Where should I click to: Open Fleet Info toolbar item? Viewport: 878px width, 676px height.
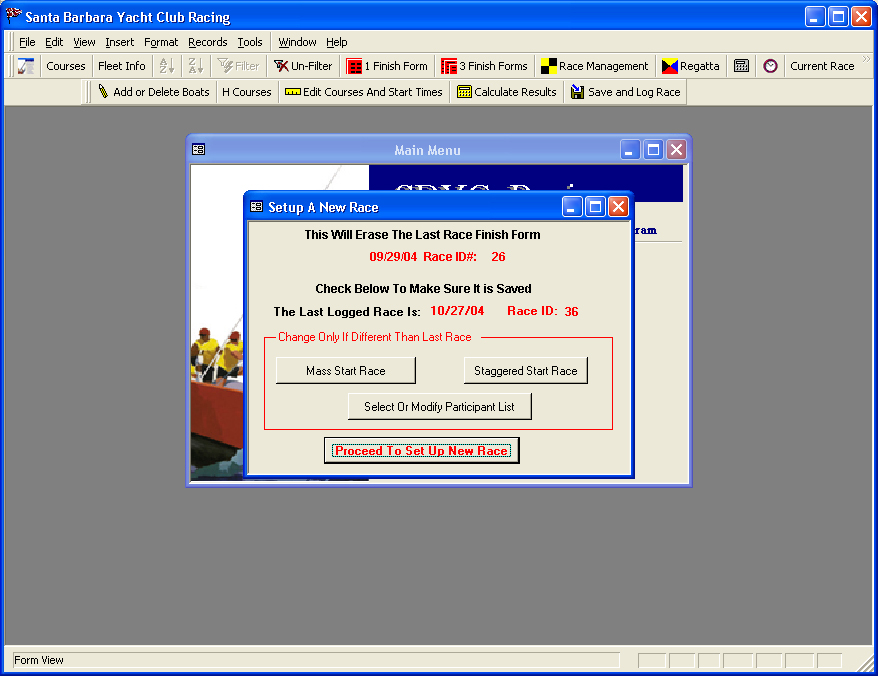point(122,66)
